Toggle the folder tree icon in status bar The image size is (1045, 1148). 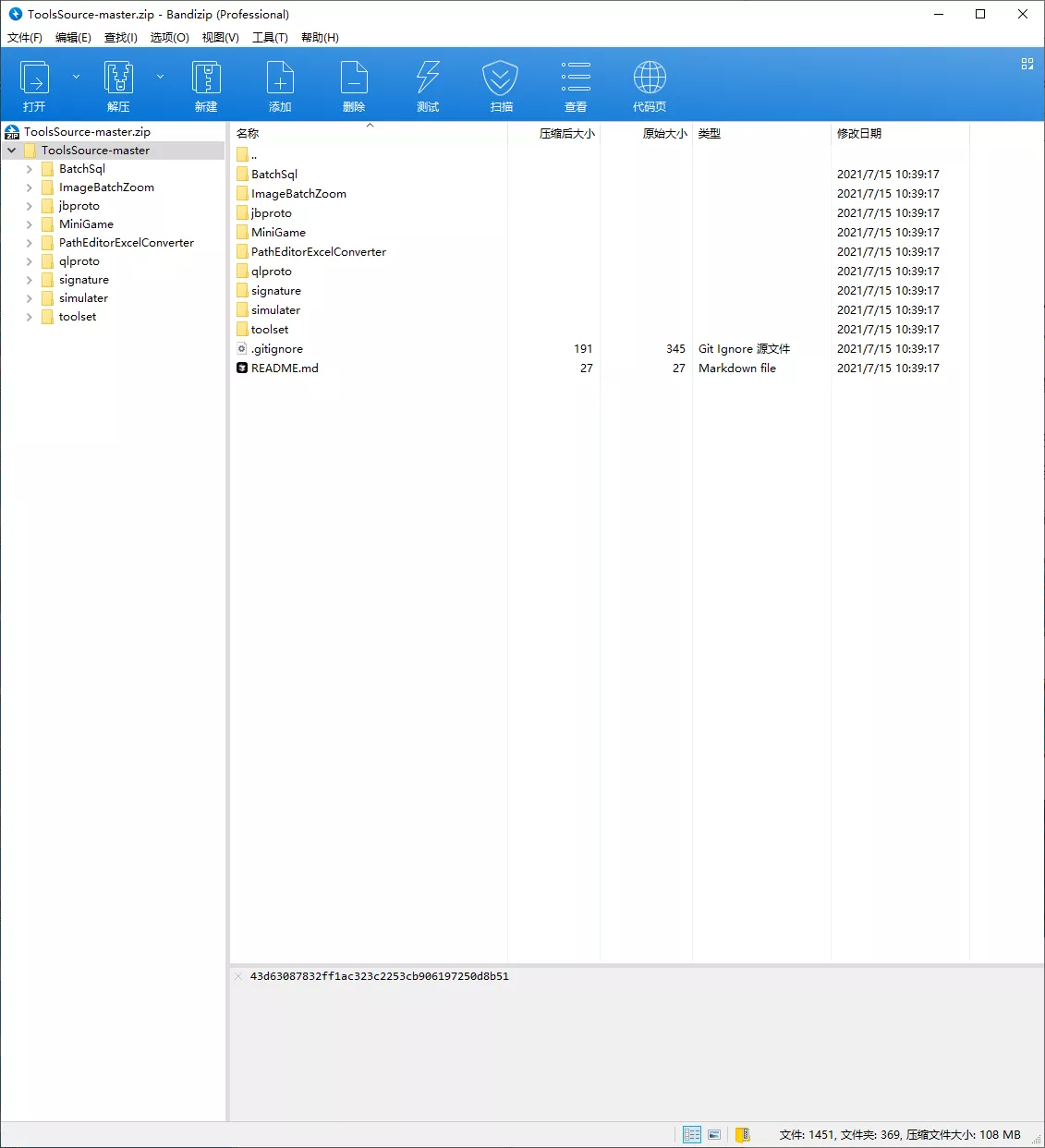742,1135
